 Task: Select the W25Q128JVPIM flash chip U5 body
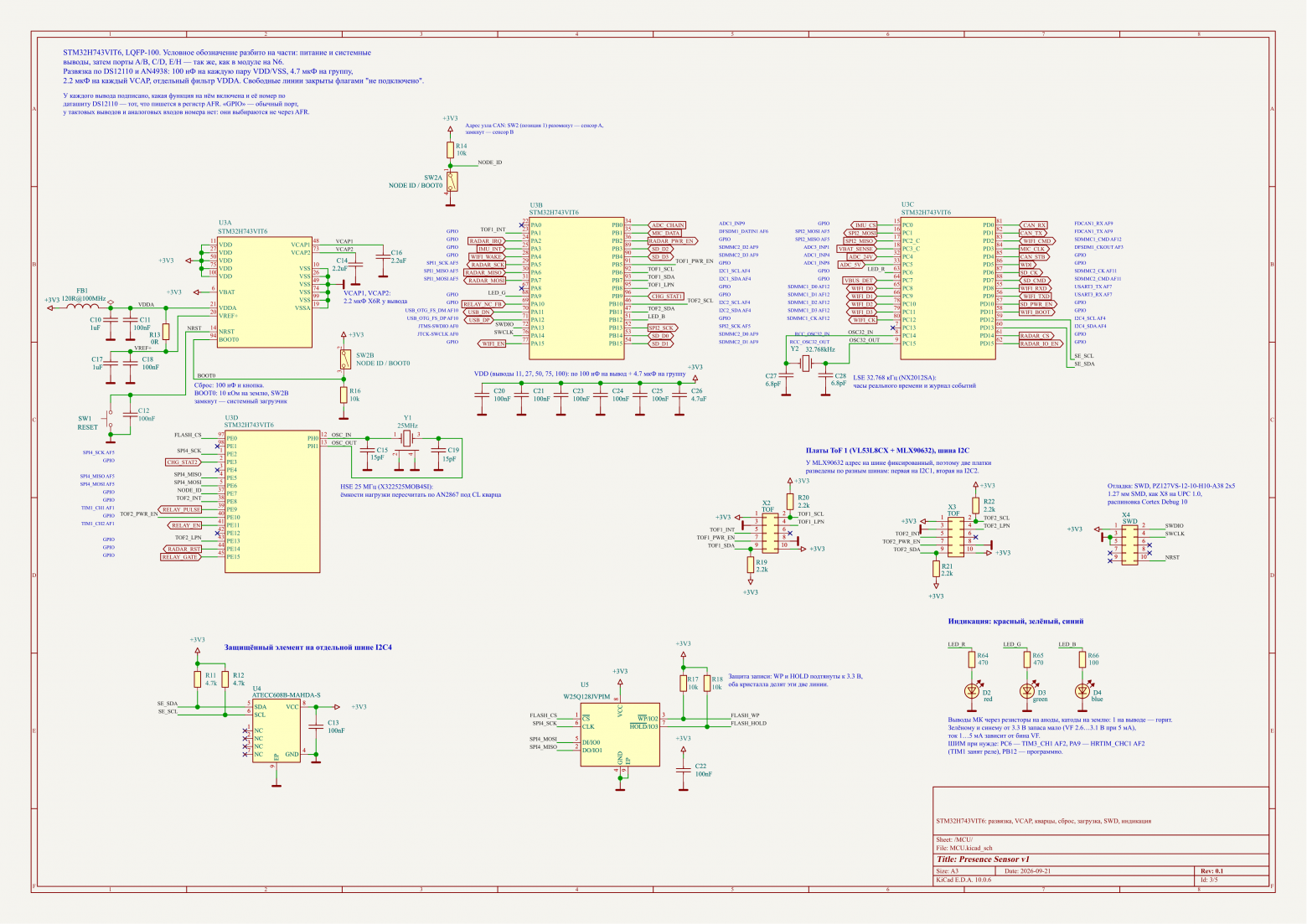coord(620,734)
